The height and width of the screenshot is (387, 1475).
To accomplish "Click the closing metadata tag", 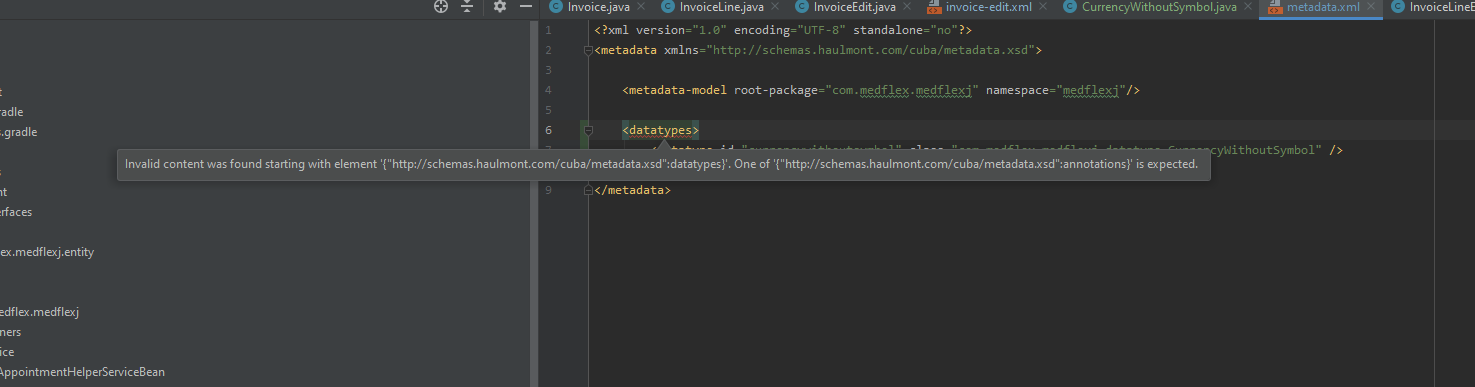I will 633,190.
